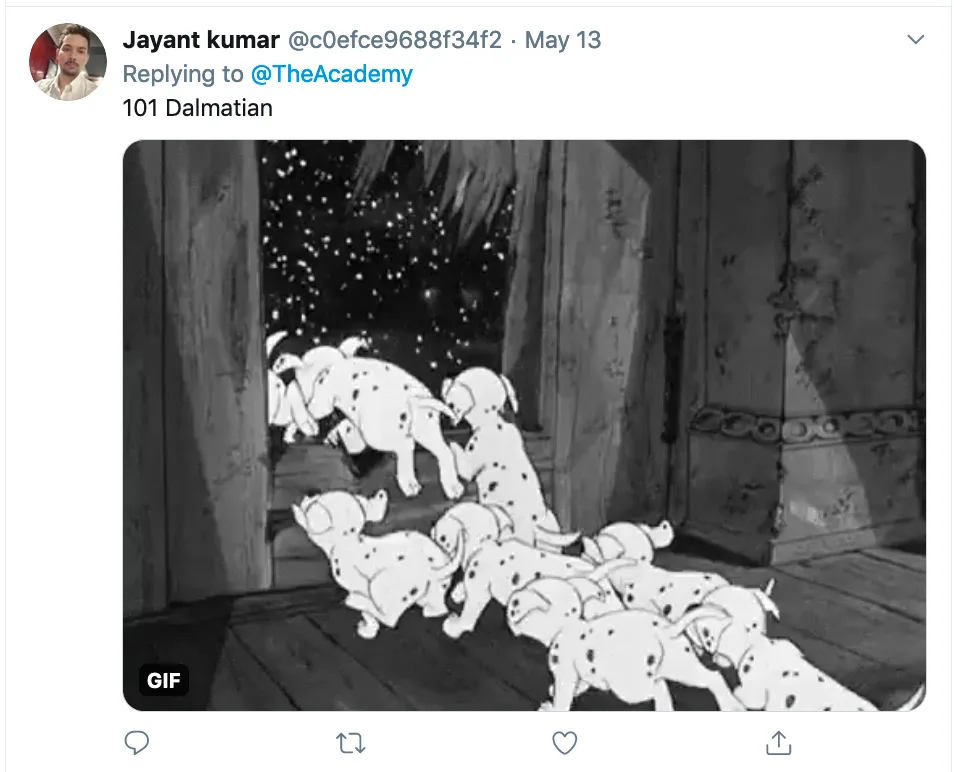Screen dimensions: 954x772
Task: Retweet the 101 Dalmatian post
Action: pos(350,743)
